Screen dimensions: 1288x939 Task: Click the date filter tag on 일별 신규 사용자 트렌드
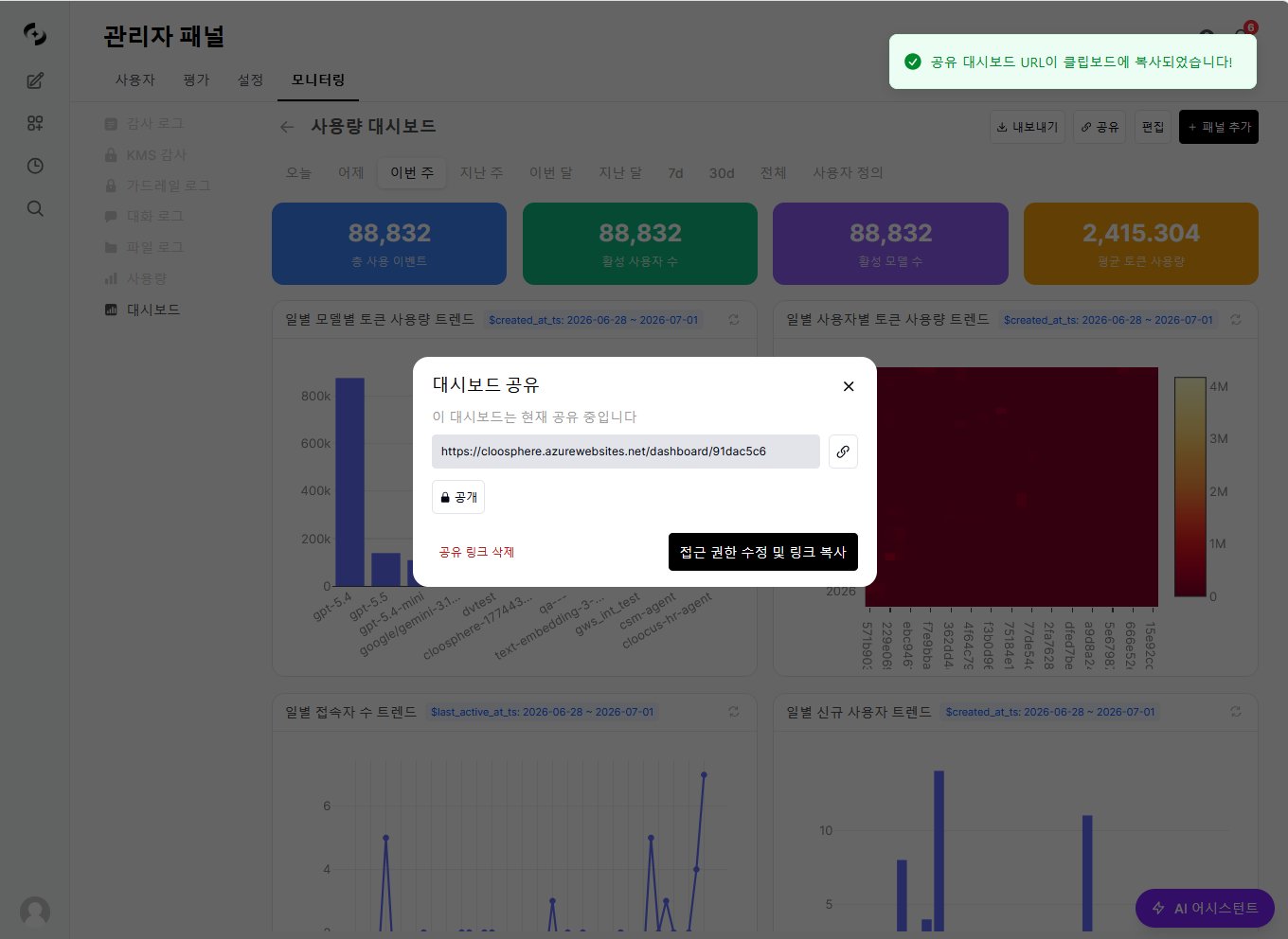[x=1050, y=712]
